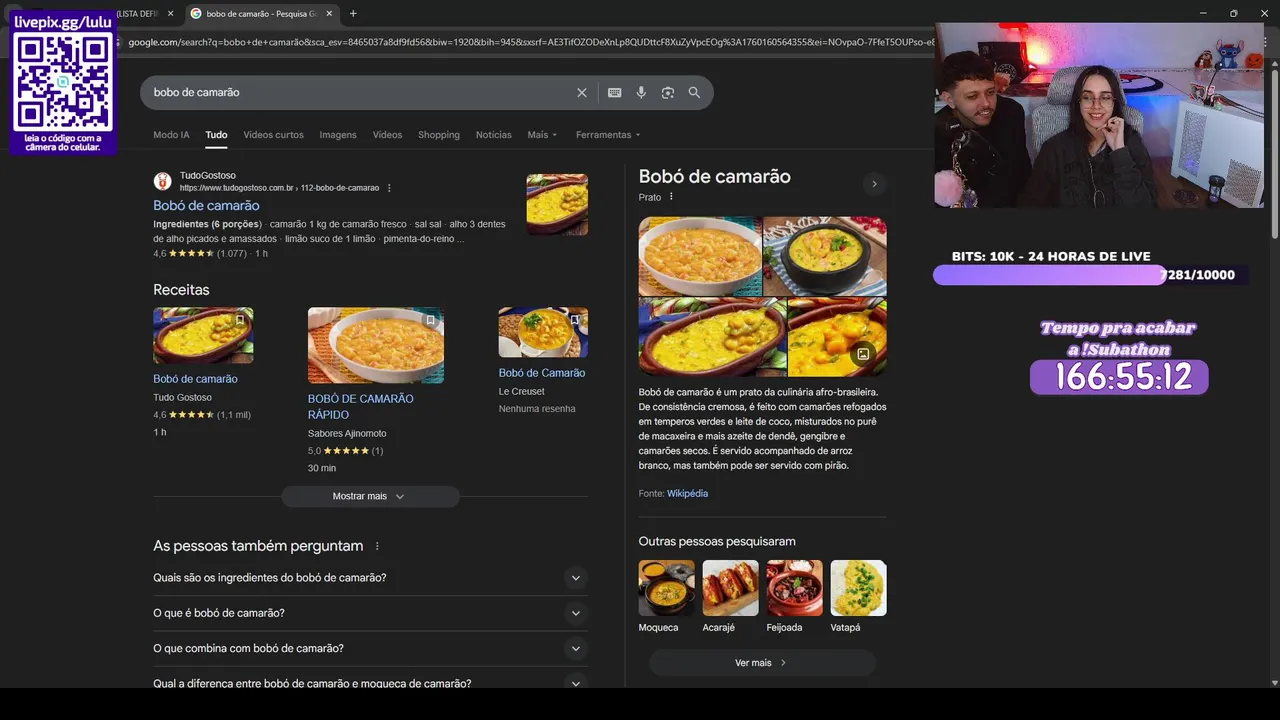Click the black bowl dish photo in knowledge panel

point(825,256)
